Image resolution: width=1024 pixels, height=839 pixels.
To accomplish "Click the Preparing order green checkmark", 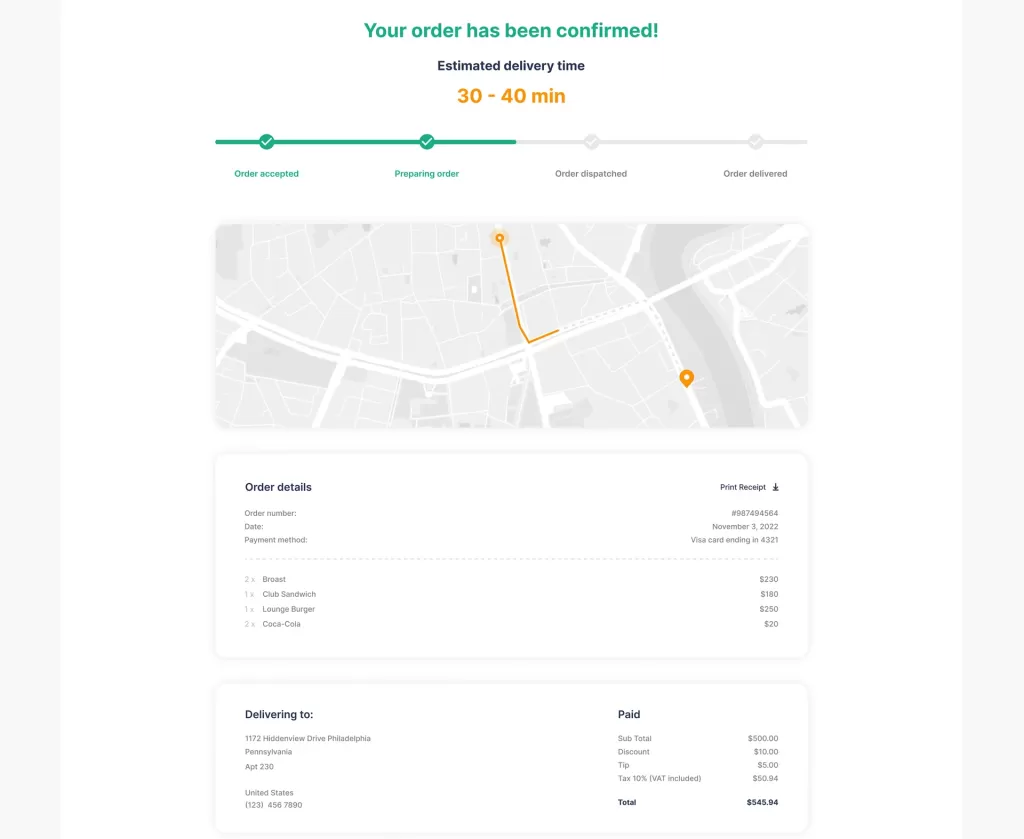I will pos(427,142).
